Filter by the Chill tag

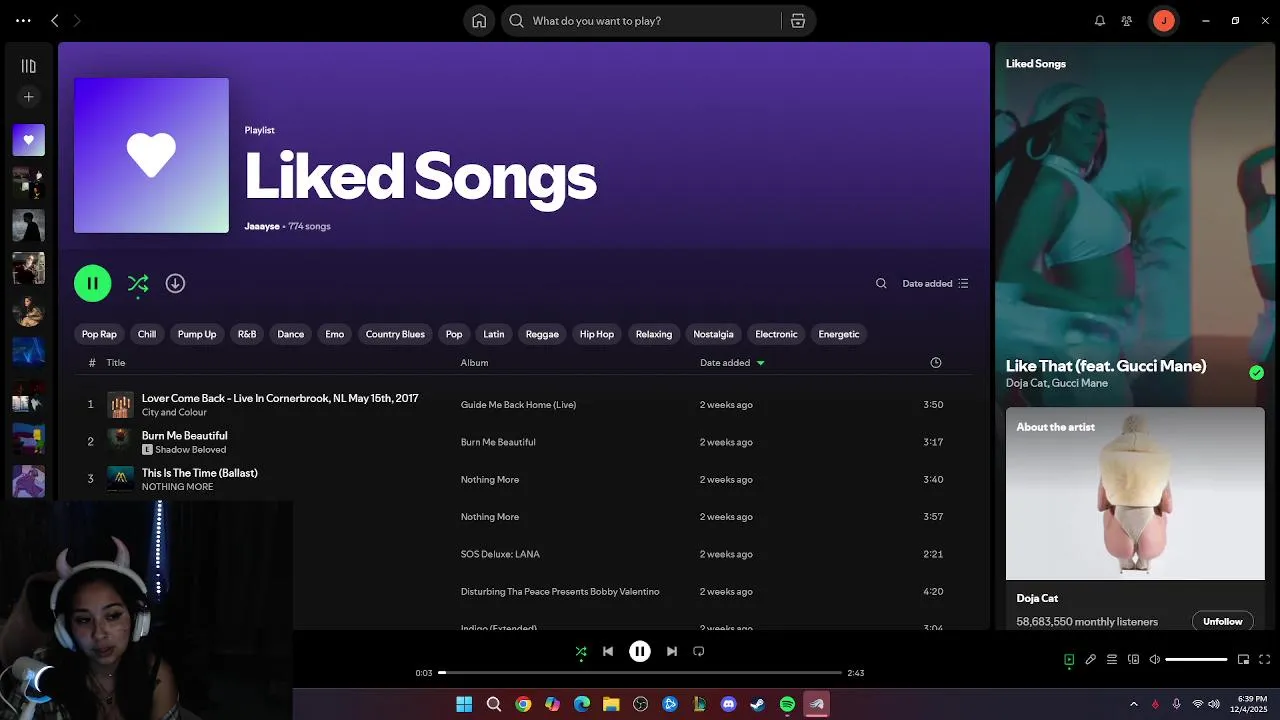tap(147, 334)
